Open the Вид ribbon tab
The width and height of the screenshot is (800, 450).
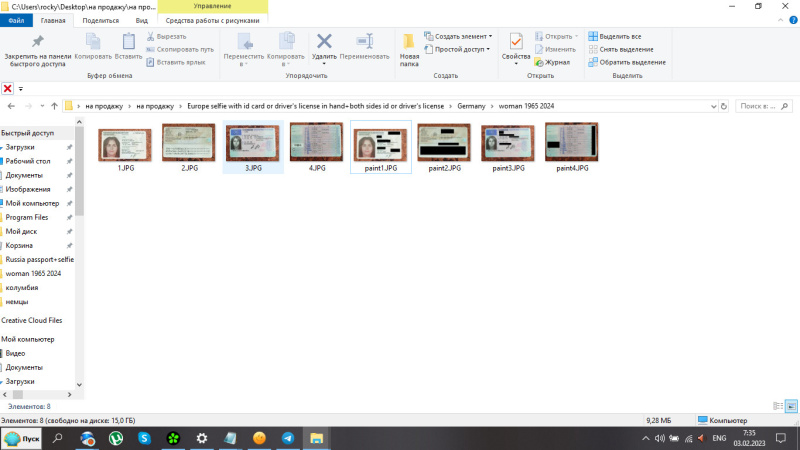coord(142,20)
